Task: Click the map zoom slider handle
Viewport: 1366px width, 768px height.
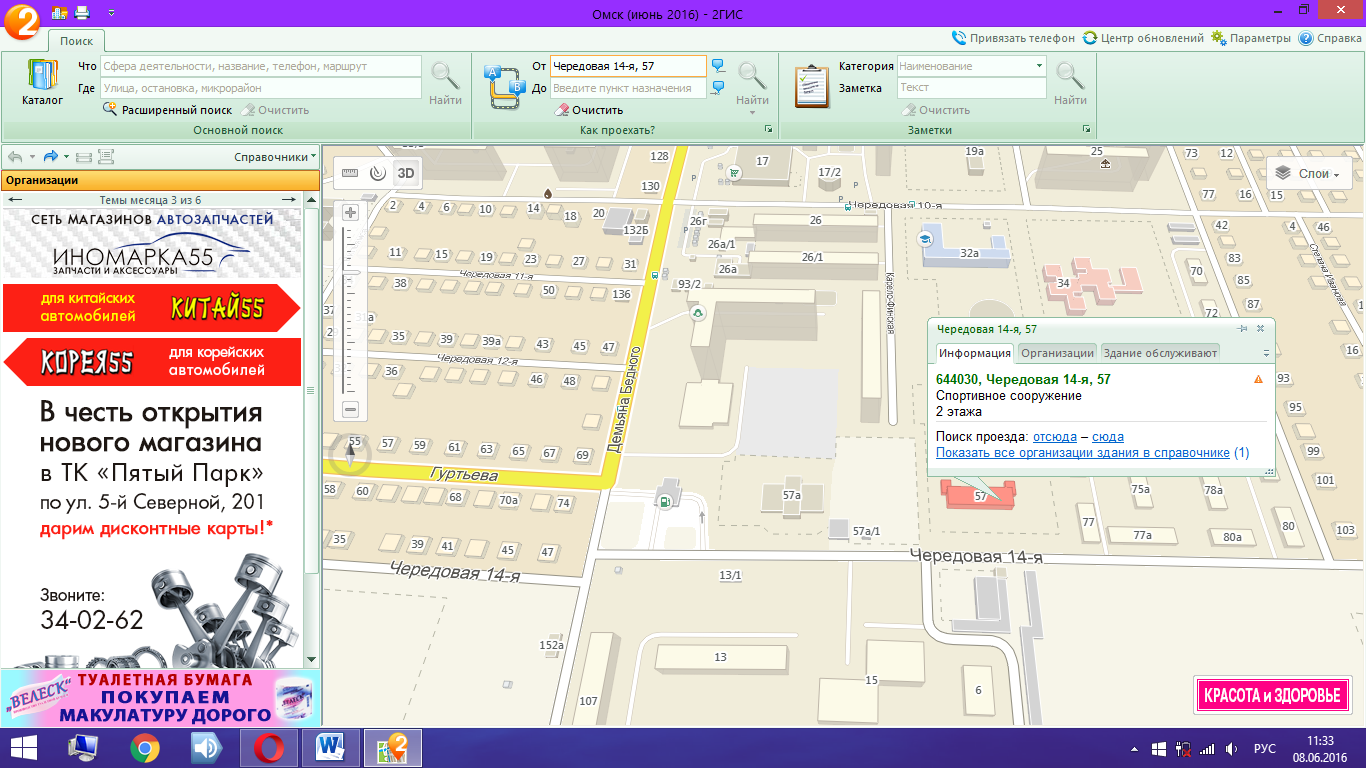Action: tap(350, 272)
